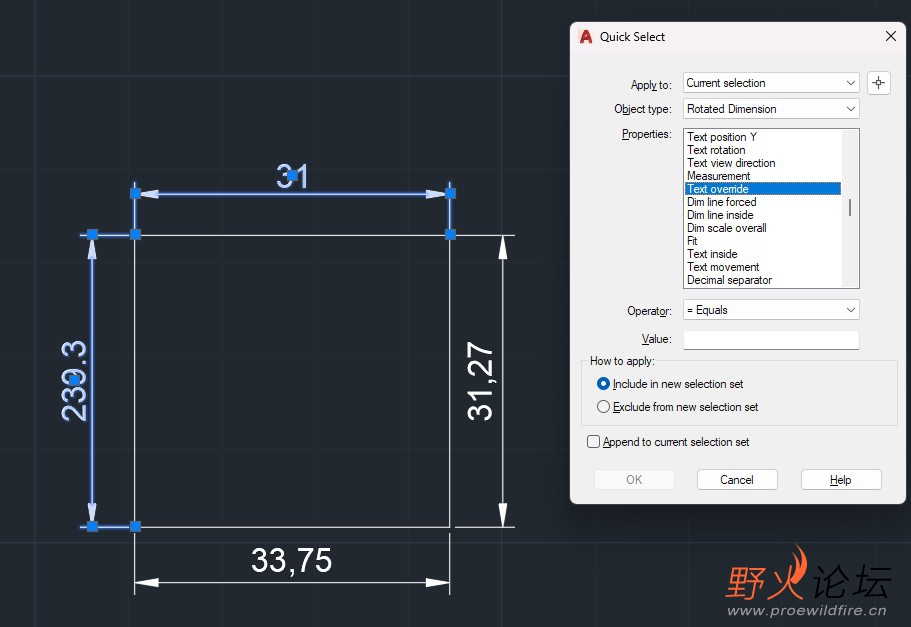Click the Select objects pick button
The height and width of the screenshot is (627, 911).
coord(878,83)
